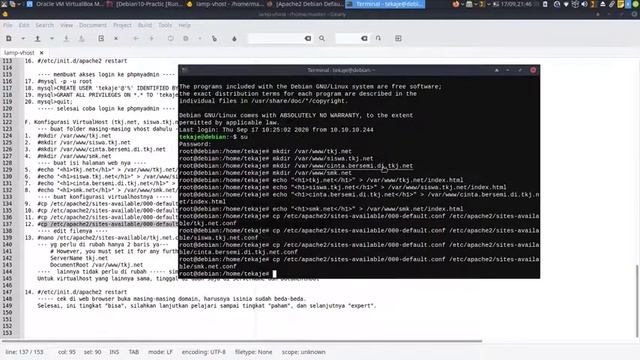Click the Run/Execute toolbar icon

pos(214,38)
